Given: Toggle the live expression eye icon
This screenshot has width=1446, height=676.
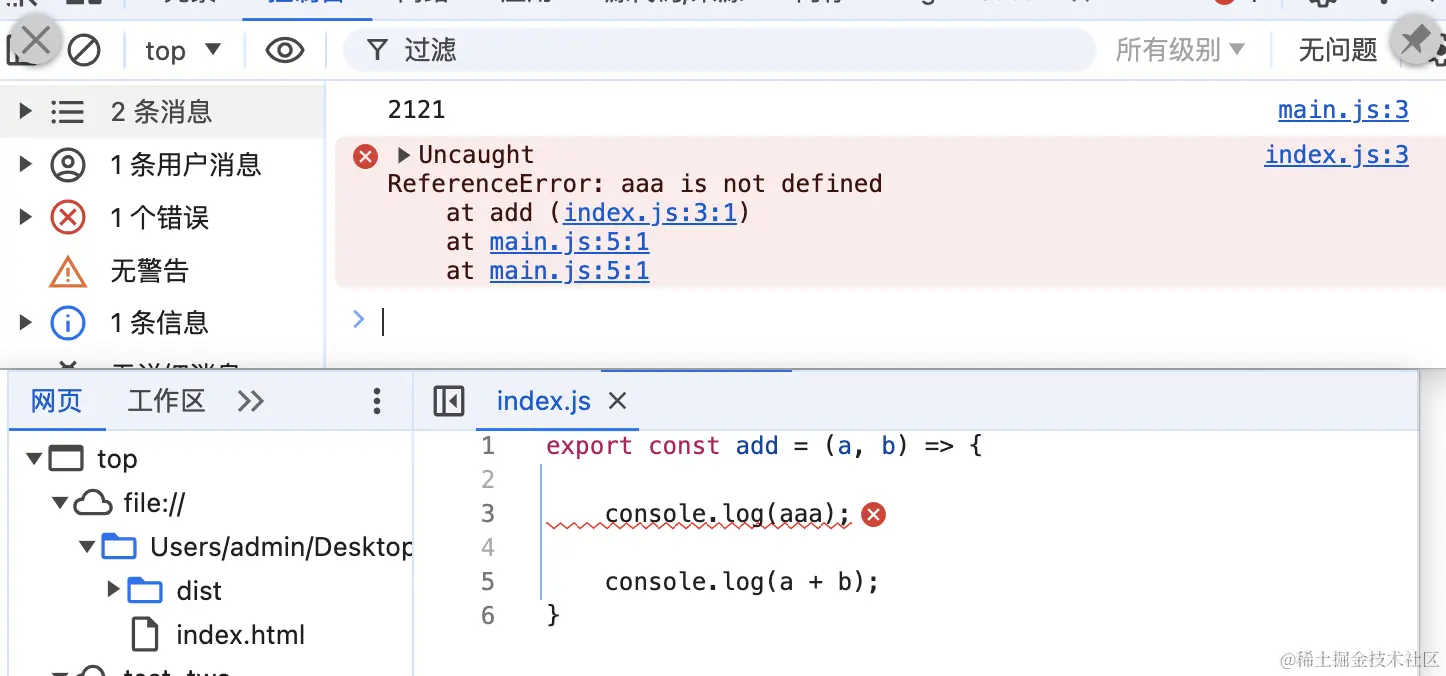Looking at the screenshot, I should (285, 50).
